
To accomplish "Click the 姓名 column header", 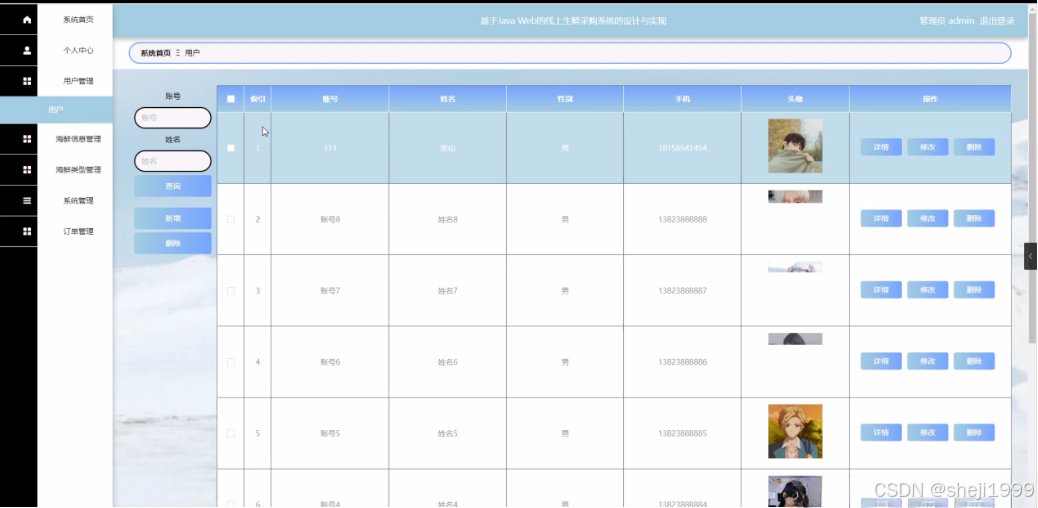I will click(448, 99).
